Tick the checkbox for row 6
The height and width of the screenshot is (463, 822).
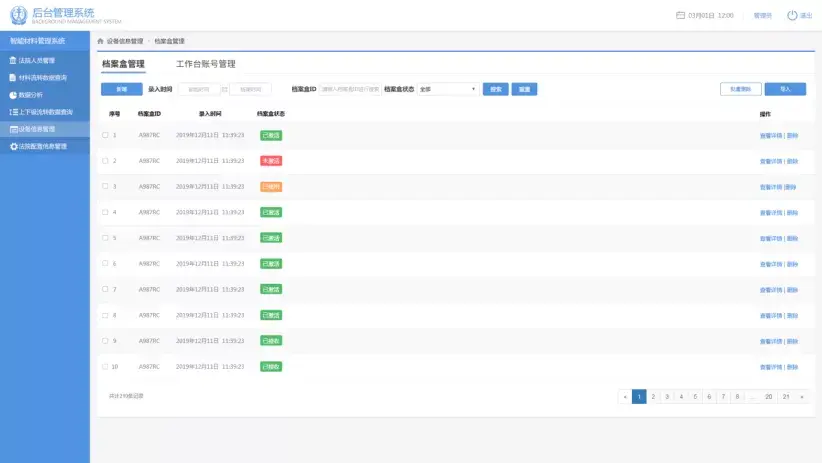105,263
